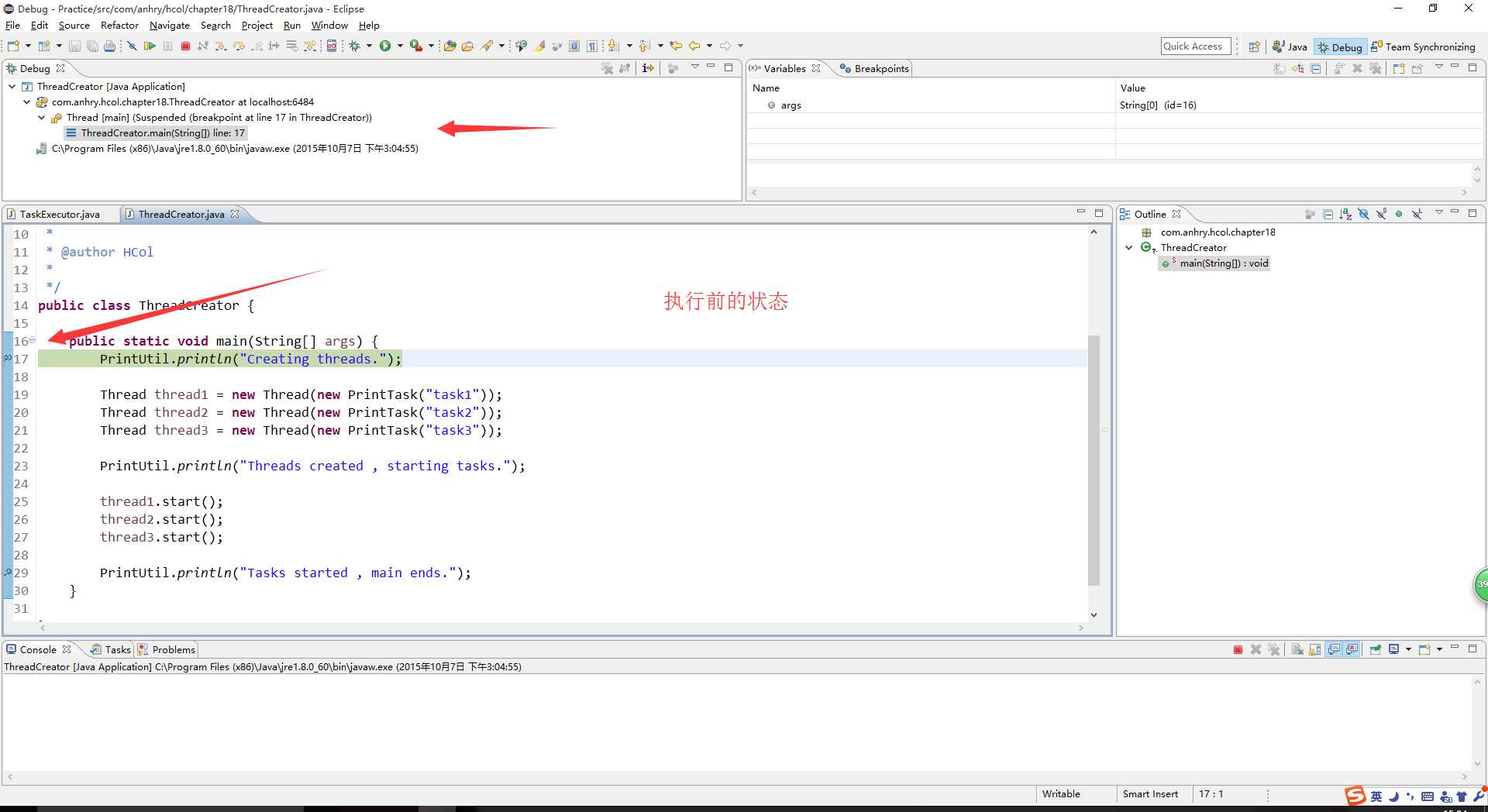Toggle Scroll Lock in Console toolbar
This screenshot has height=812, width=1488.
click(x=1315, y=649)
